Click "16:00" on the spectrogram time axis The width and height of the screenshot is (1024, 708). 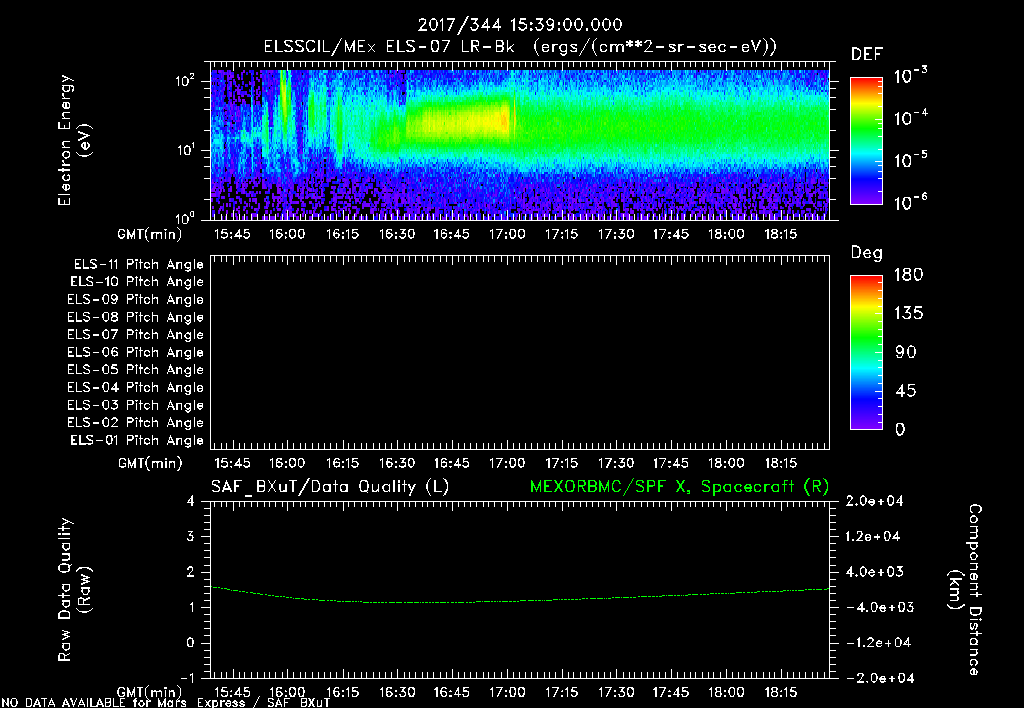[x=287, y=234]
